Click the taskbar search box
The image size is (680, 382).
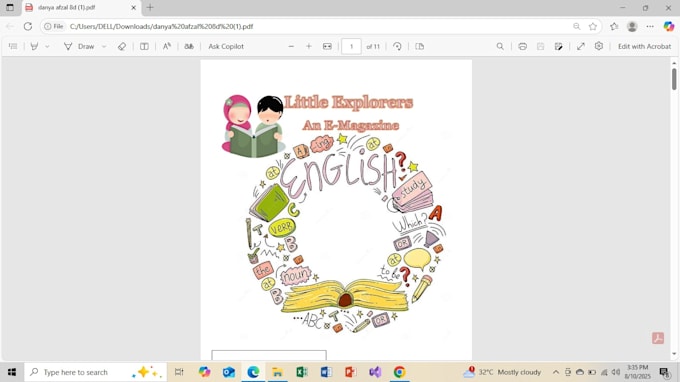tap(95, 372)
